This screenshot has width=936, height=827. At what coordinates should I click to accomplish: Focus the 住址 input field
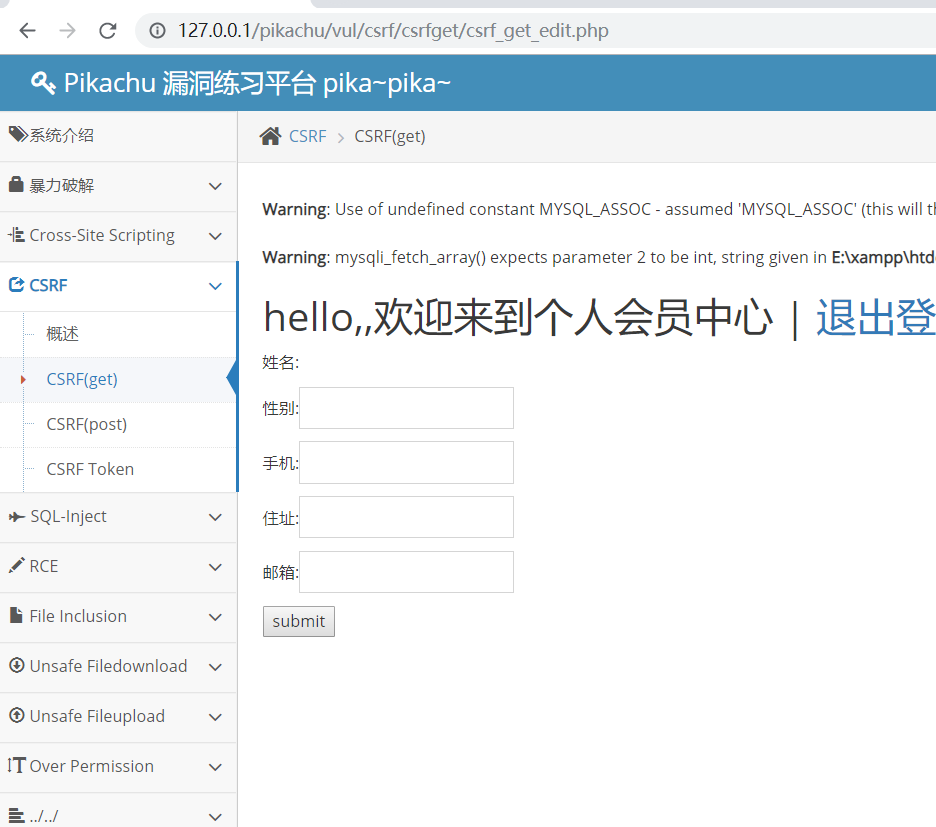point(406,517)
